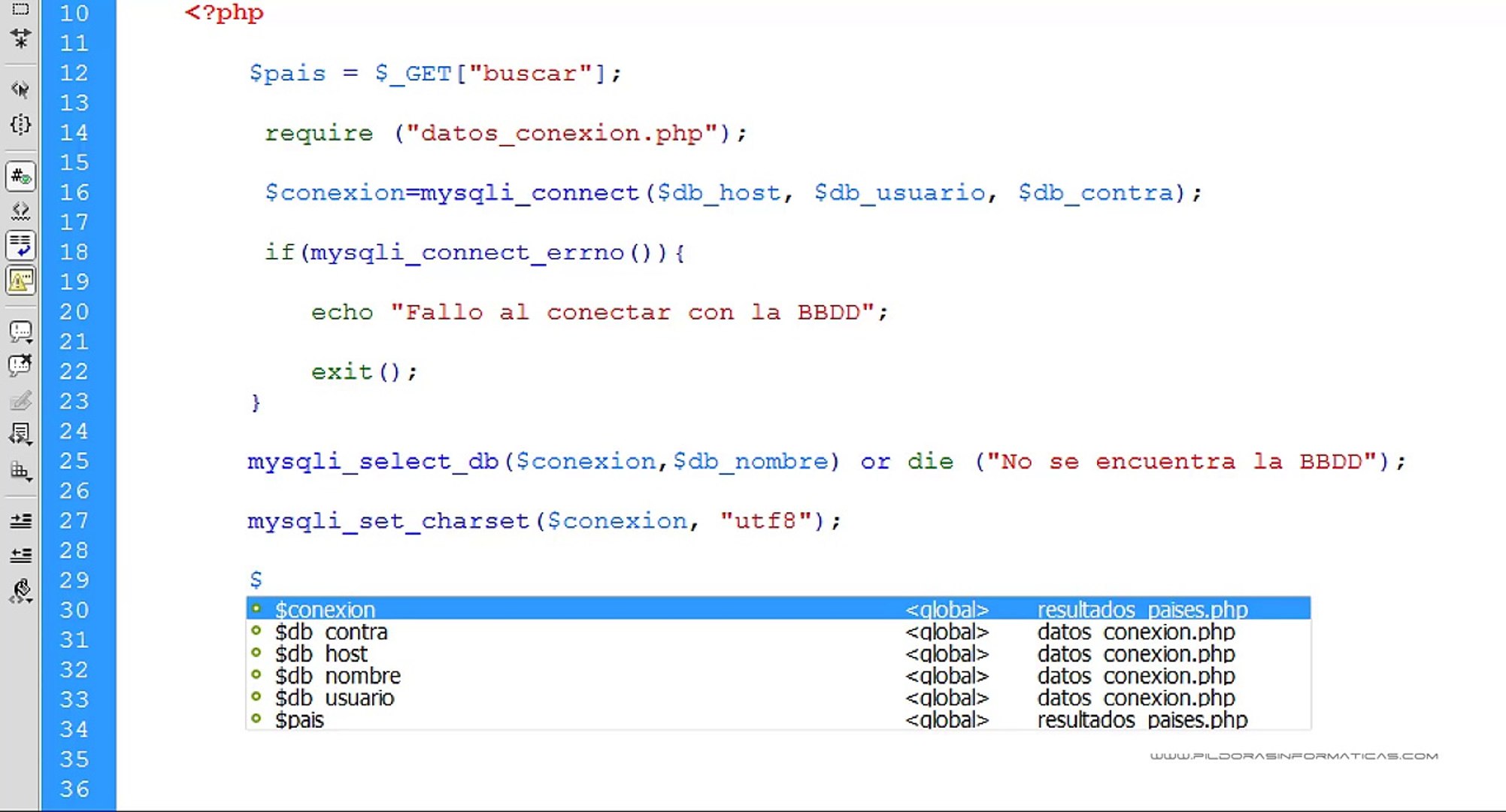
Task: Click the Remove Comment icon
Action: click(x=20, y=365)
